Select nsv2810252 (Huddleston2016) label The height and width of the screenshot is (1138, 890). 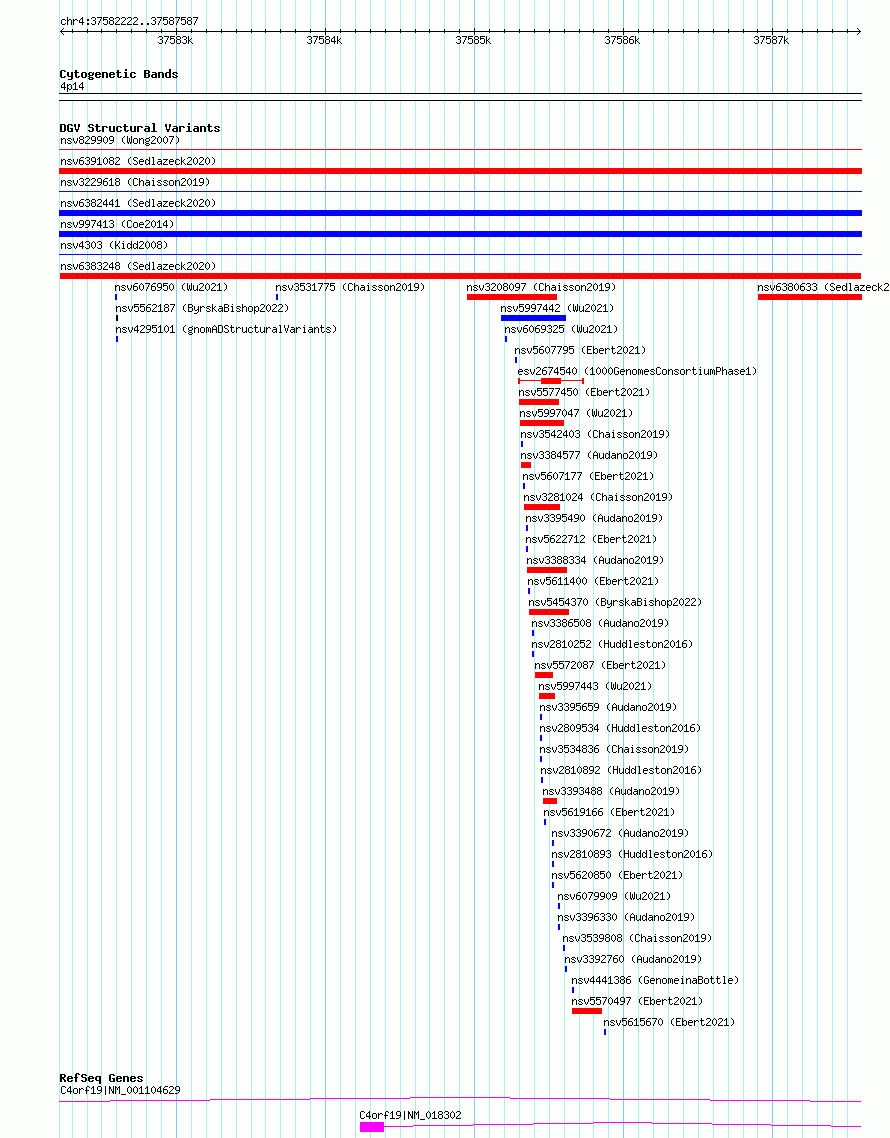pyautogui.click(x=612, y=645)
